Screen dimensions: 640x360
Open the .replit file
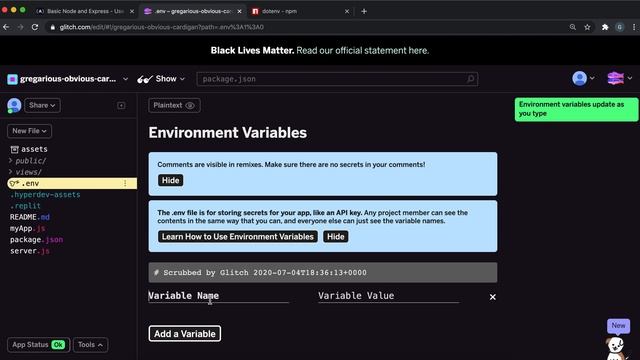coord(25,206)
